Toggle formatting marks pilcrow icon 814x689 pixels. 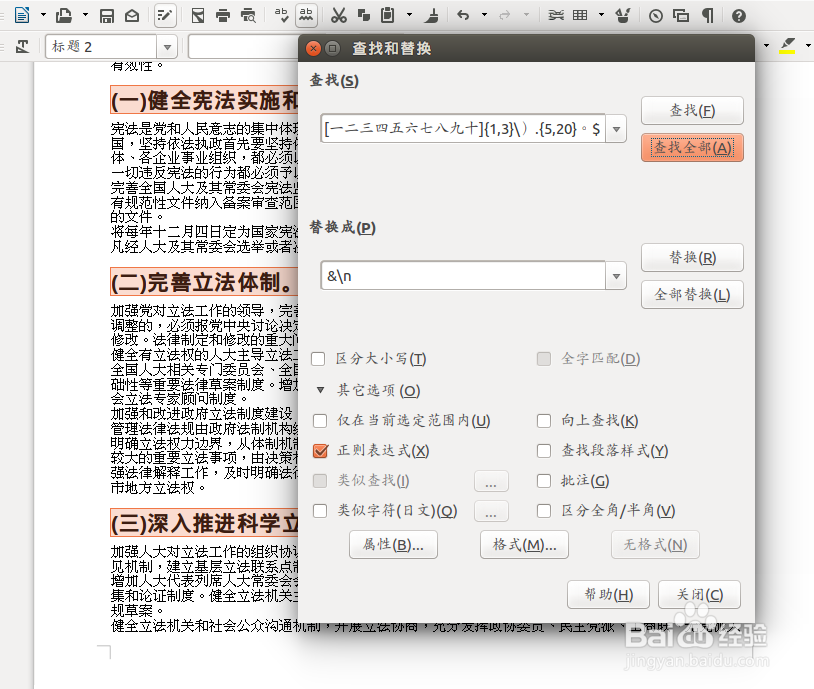(707, 16)
